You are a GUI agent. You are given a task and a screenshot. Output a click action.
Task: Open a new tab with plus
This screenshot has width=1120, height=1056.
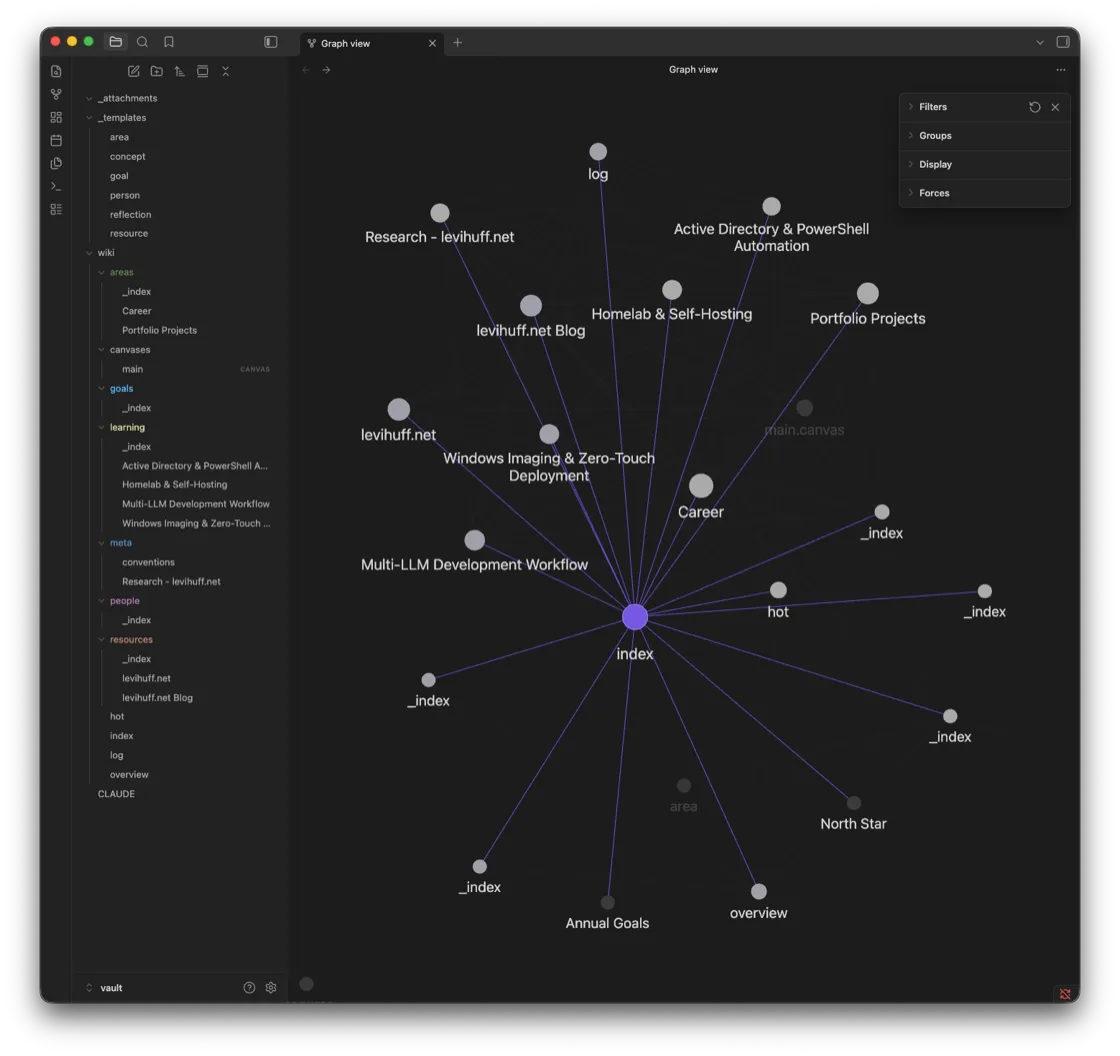click(458, 43)
